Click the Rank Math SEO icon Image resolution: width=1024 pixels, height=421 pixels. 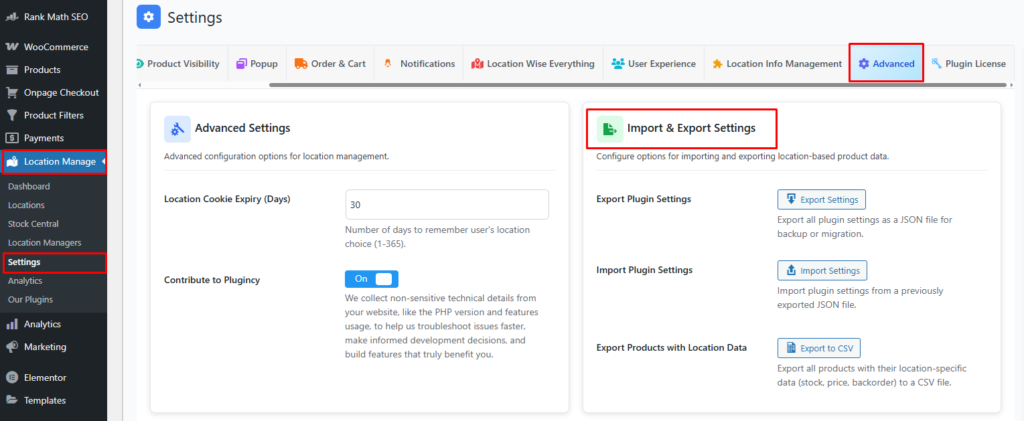click(12, 17)
